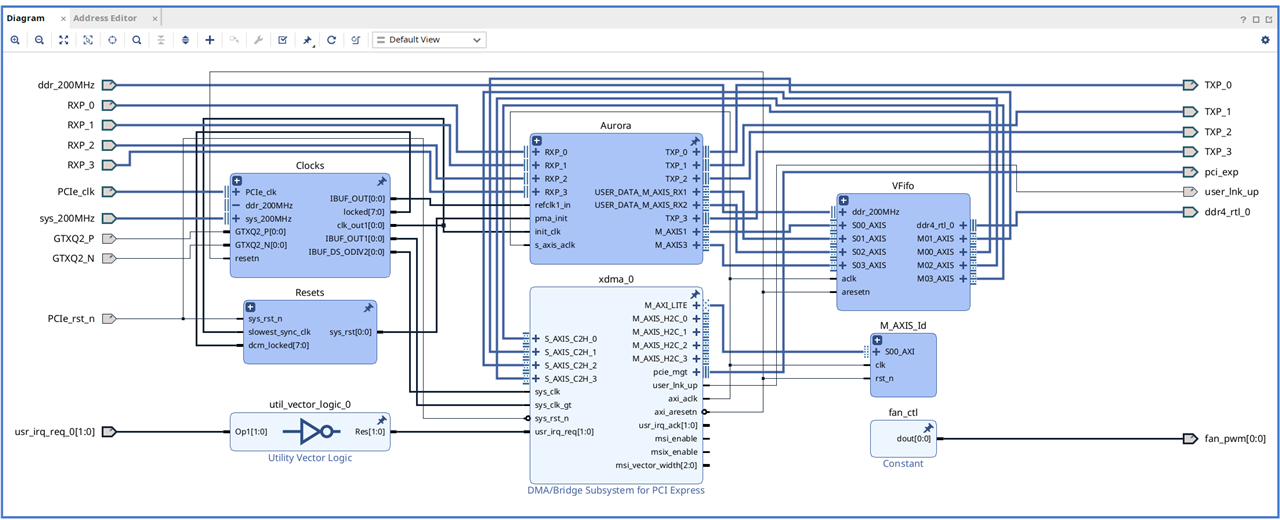This screenshot has height=520, width=1280.
Task: Select the Utility Vector Logic label
Action: 310,458
